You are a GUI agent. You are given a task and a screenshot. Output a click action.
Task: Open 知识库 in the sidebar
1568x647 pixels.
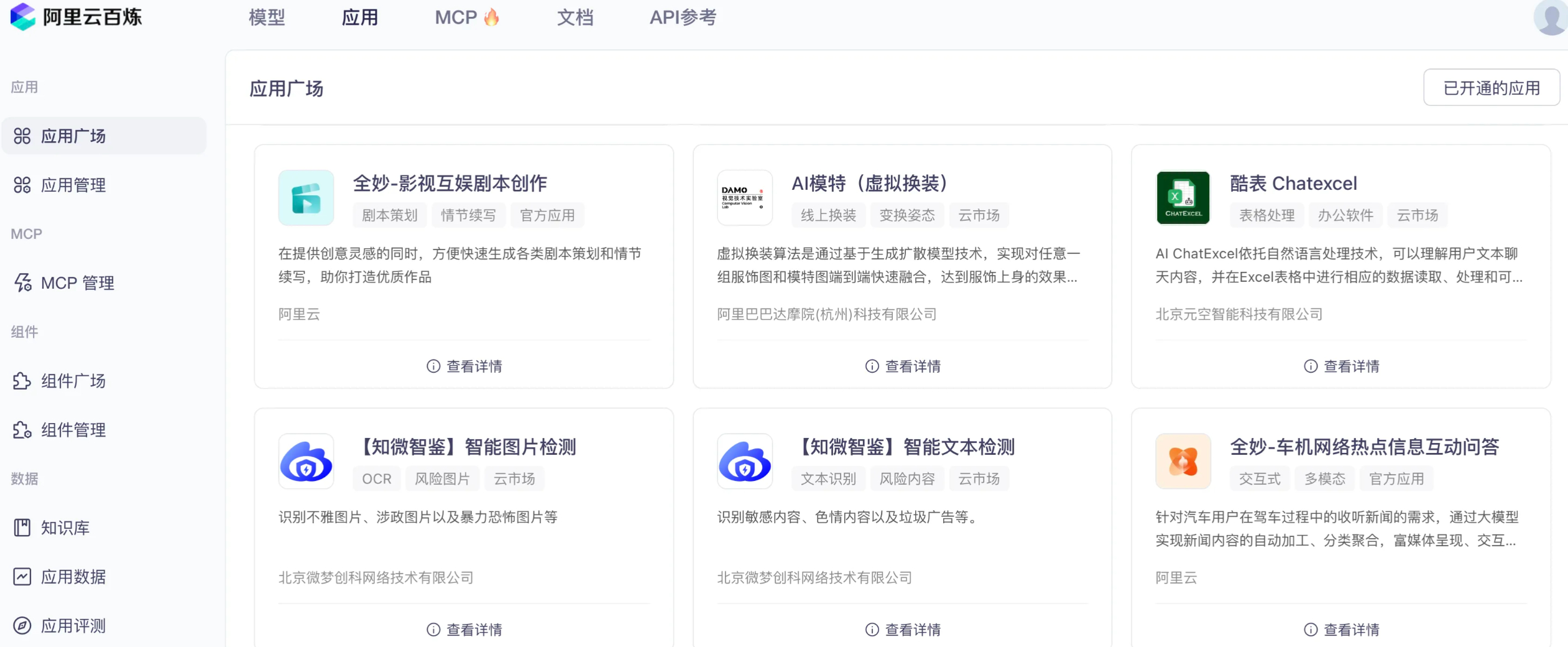pos(104,528)
